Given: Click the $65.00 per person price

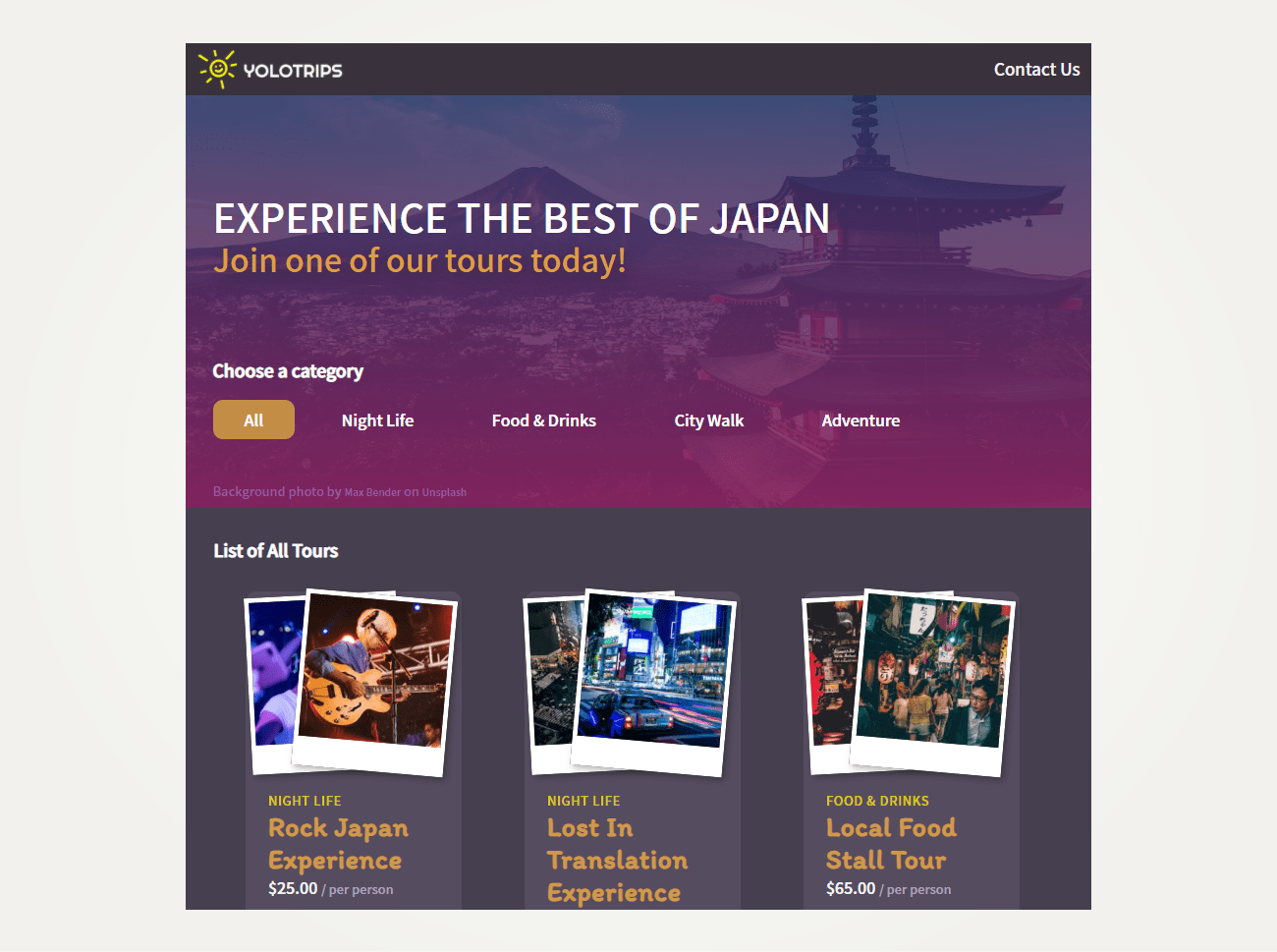Looking at the screenshot, I should pos(888,888).
